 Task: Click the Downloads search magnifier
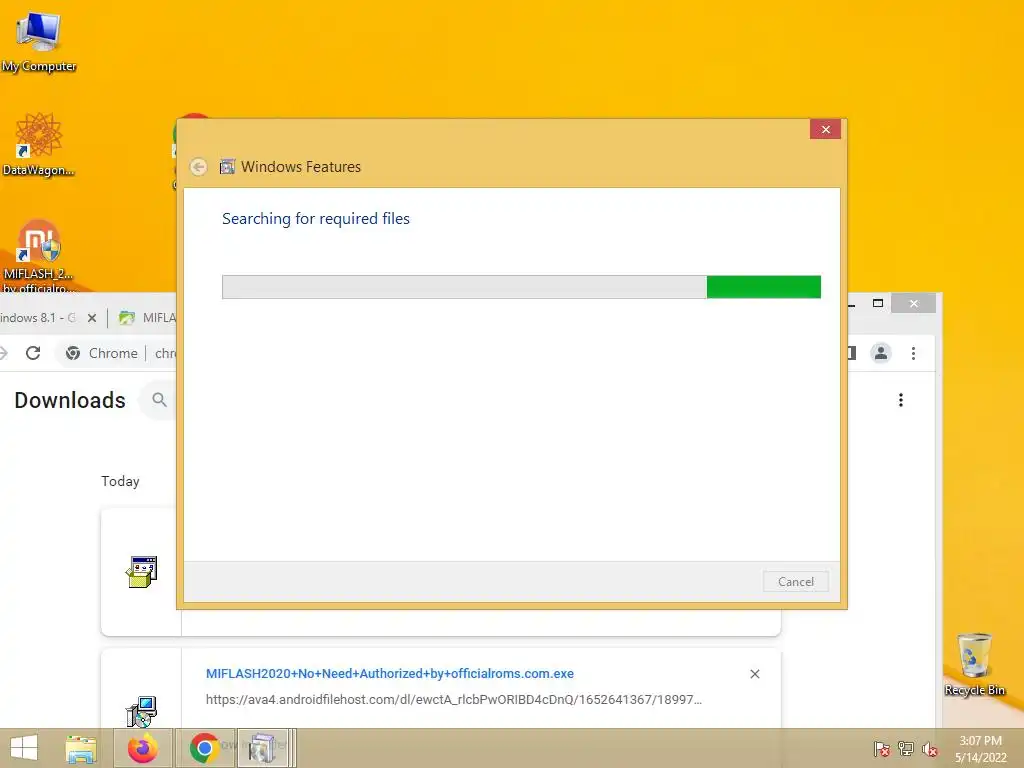pyautogui.click(x=159, y=399)
